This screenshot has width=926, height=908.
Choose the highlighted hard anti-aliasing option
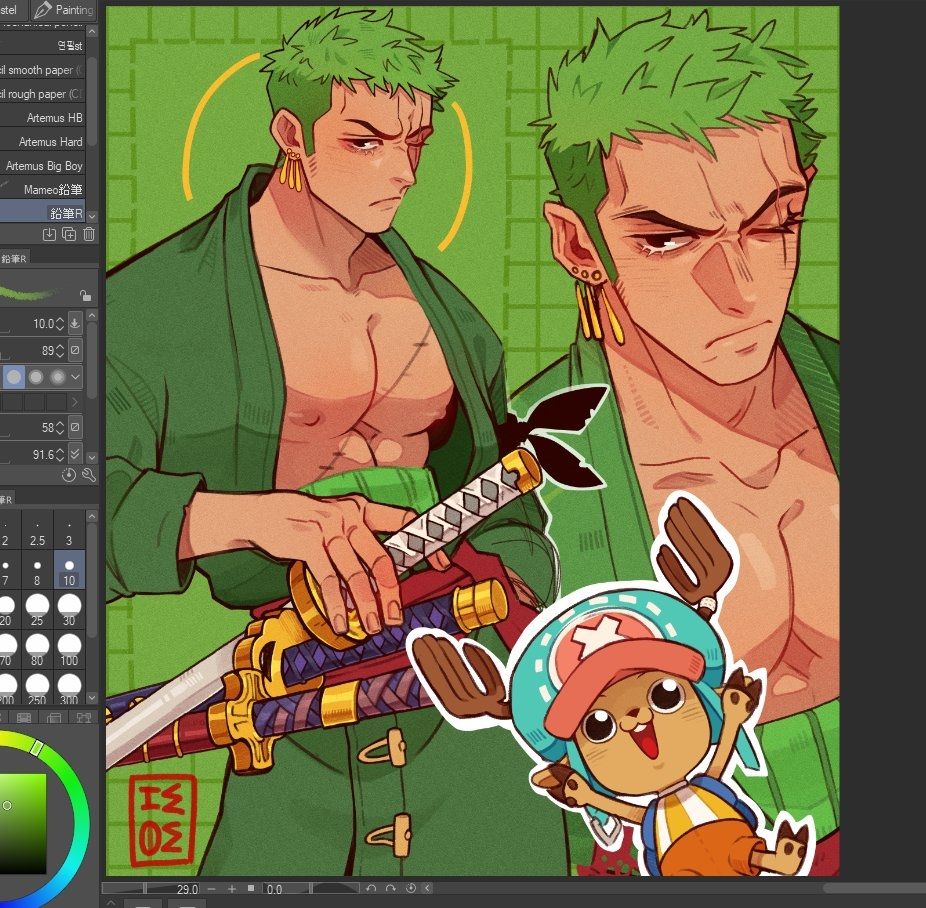[x=14, y=377]
